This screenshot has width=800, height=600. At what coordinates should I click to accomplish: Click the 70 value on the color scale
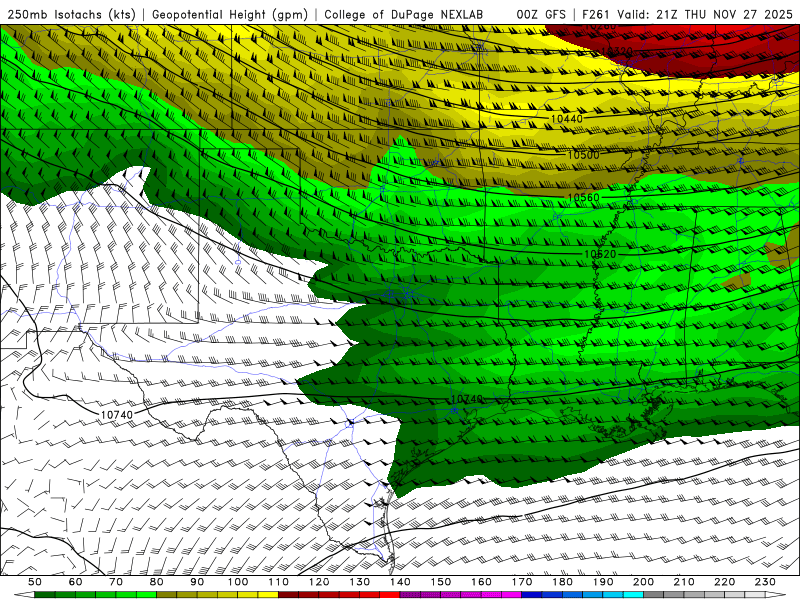click(116, 582)
